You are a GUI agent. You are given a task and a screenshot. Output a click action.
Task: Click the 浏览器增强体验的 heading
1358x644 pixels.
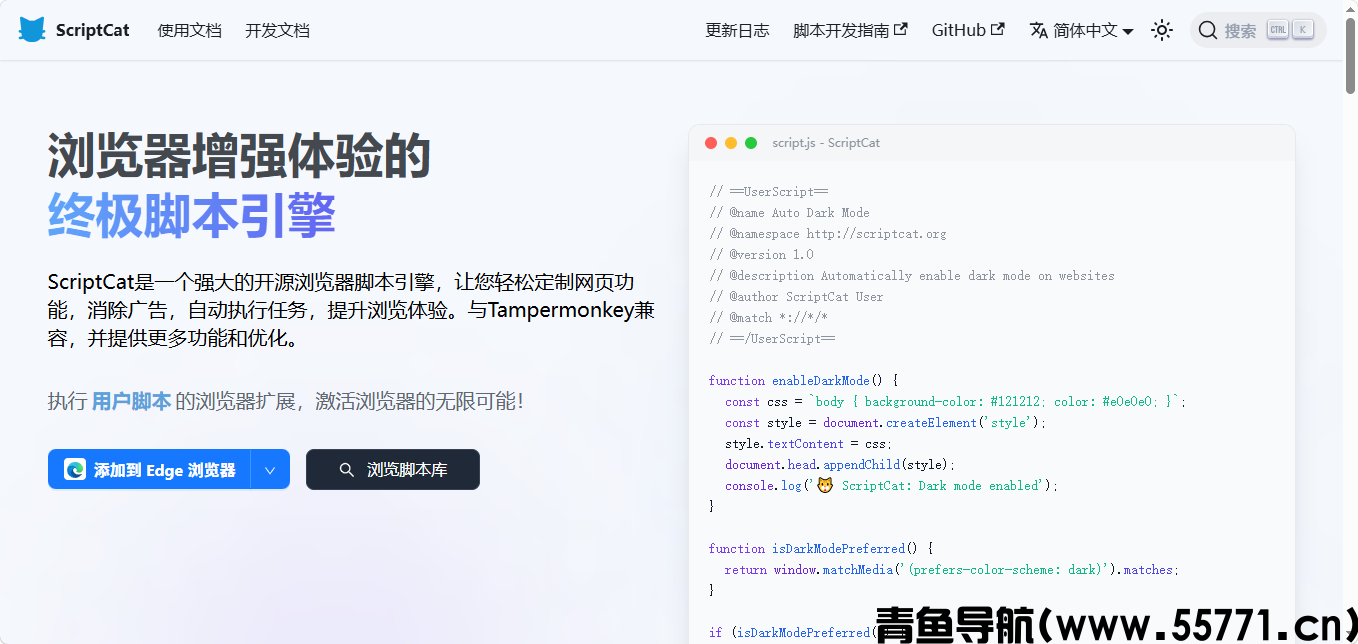tap(239, 156)
